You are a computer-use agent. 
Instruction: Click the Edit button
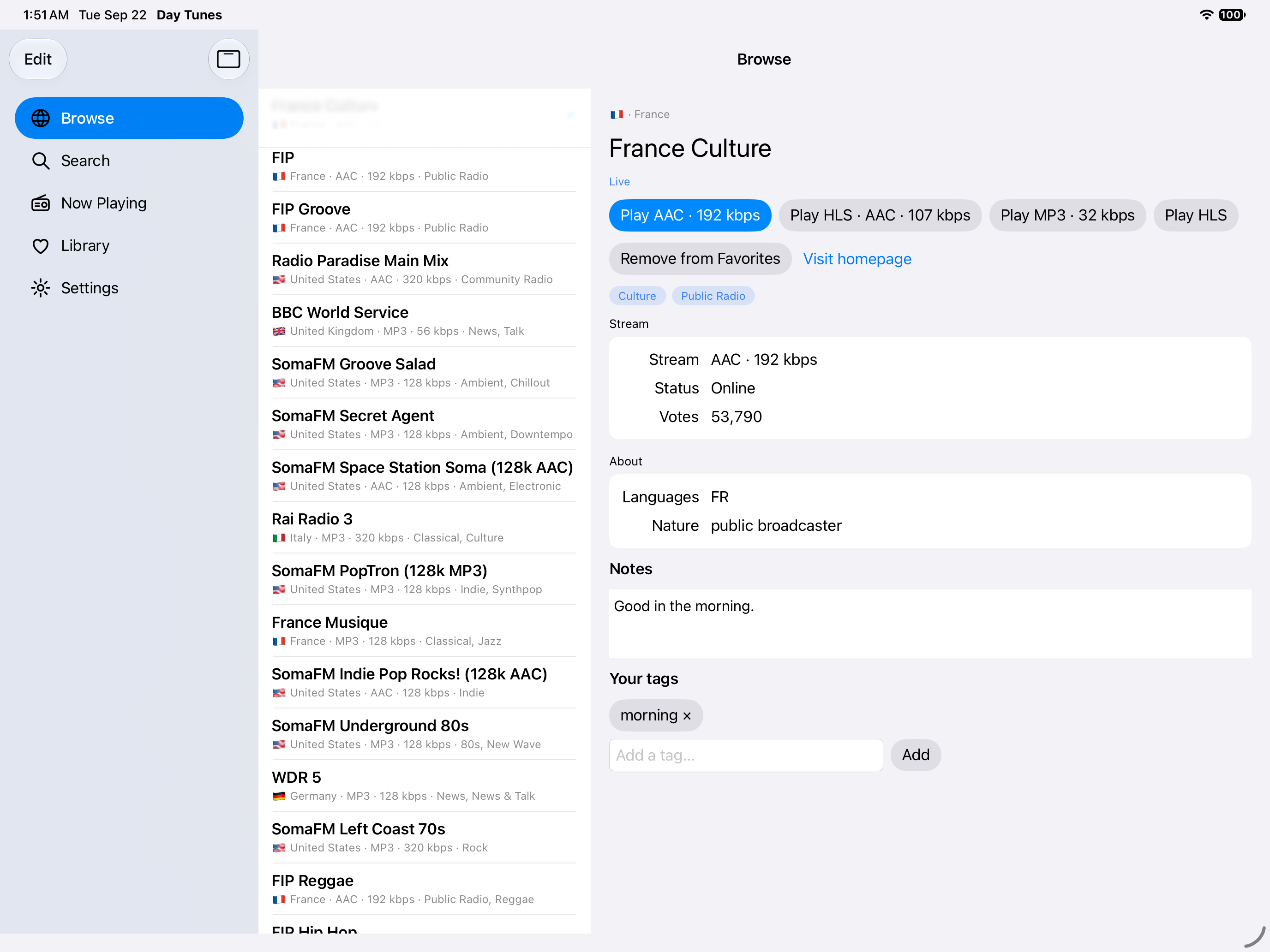(x=38, y=59)
